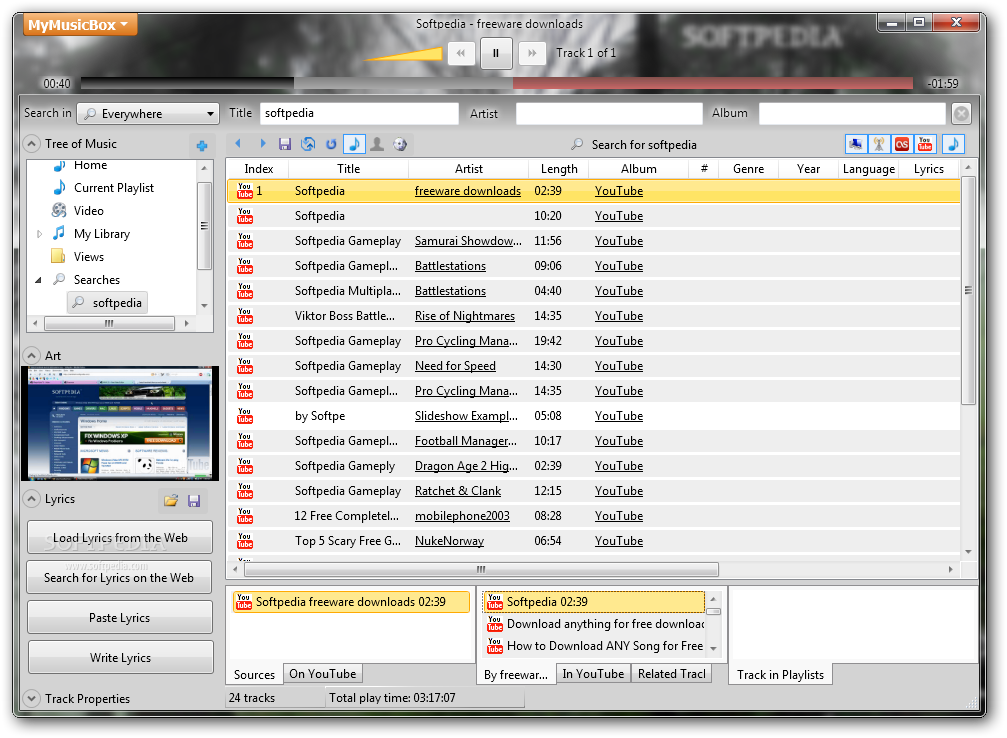Click into the Artist search field
Image resolution: width=1007 pixels, height=738 pixels.
click(x=609, y=114)
